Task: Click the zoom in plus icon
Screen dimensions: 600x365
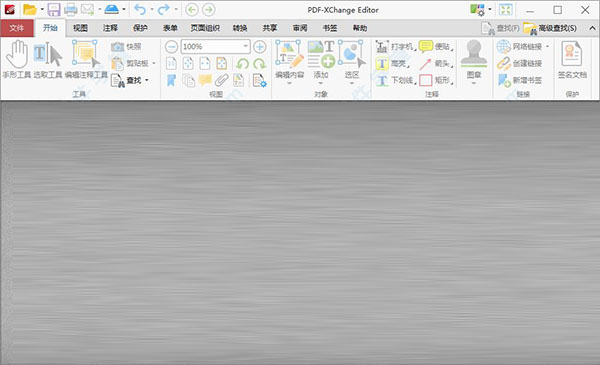Action: 260,47
